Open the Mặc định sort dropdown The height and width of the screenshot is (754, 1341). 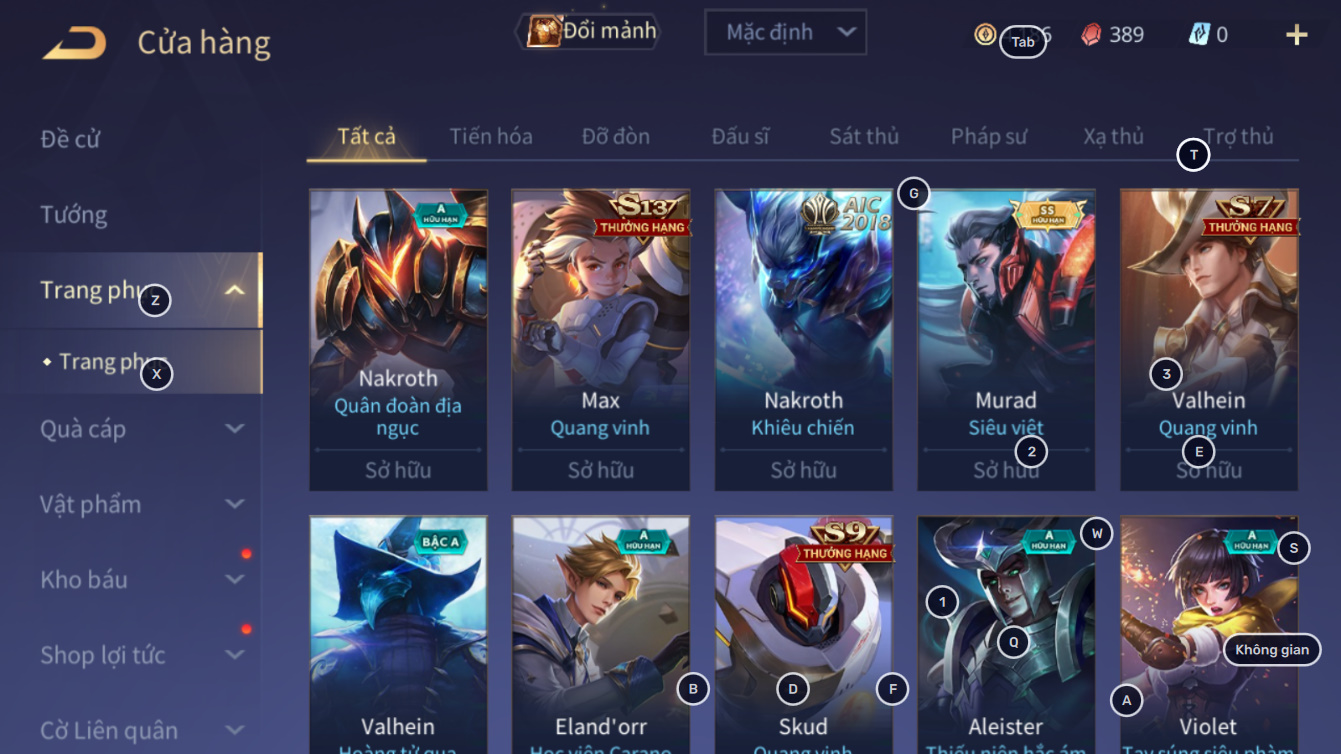coord(785,33)
